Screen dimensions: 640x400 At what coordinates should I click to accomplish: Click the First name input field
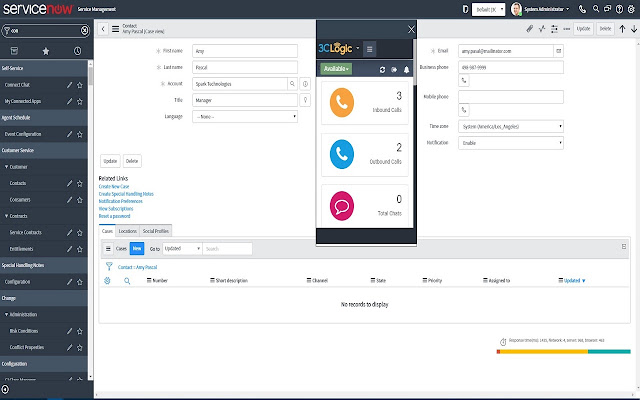245,51
